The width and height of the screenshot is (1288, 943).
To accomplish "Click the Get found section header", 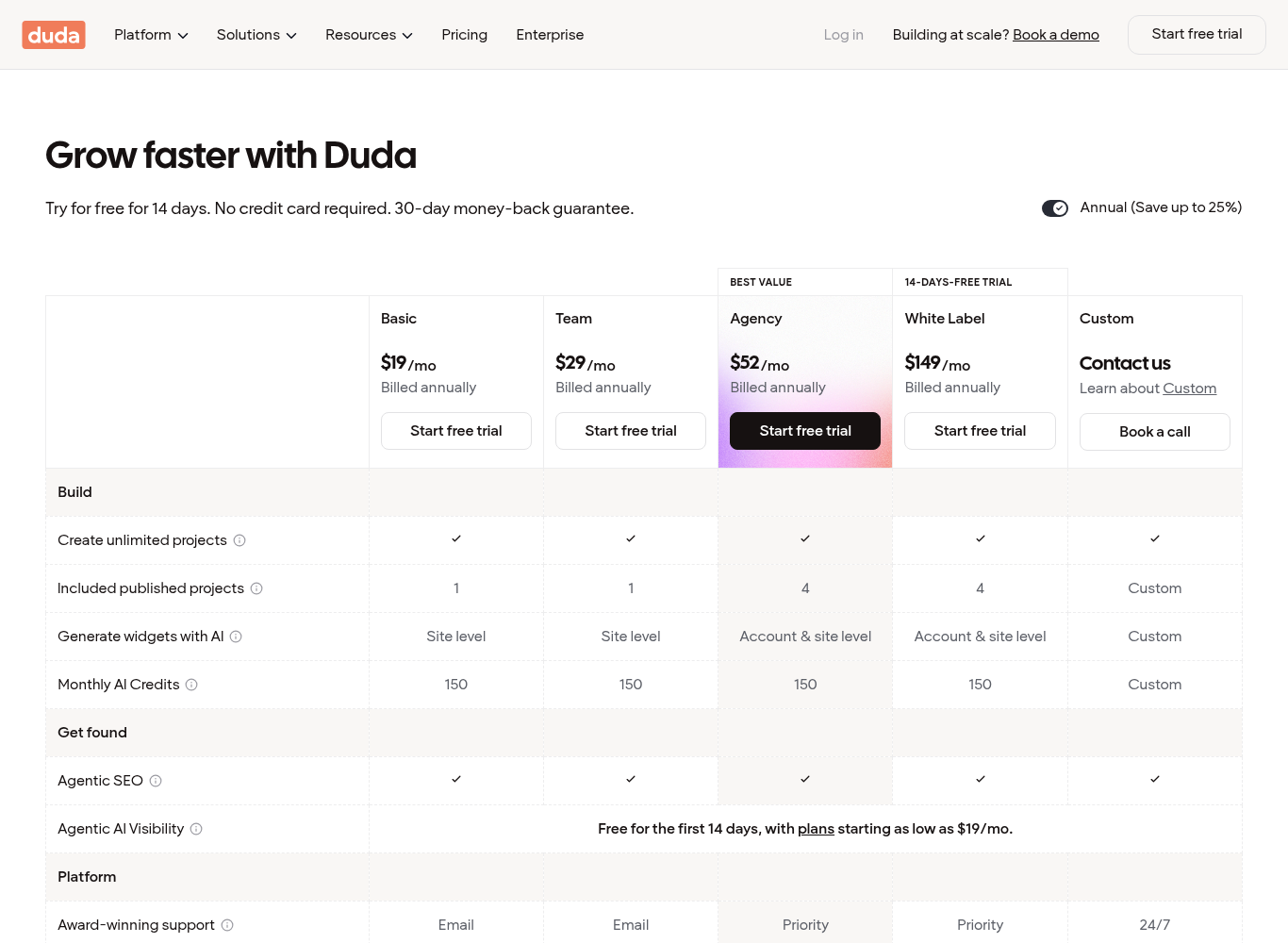I will 92,733.
